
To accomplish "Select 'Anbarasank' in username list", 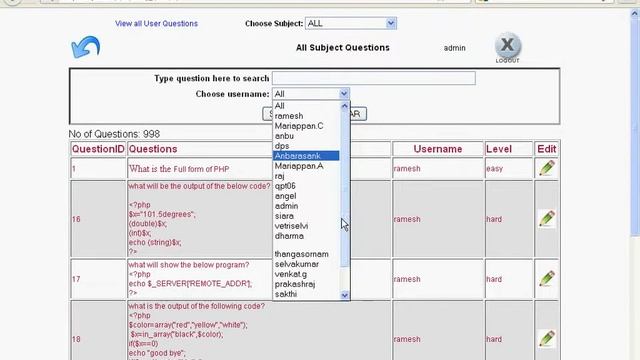I will [306, 156].
